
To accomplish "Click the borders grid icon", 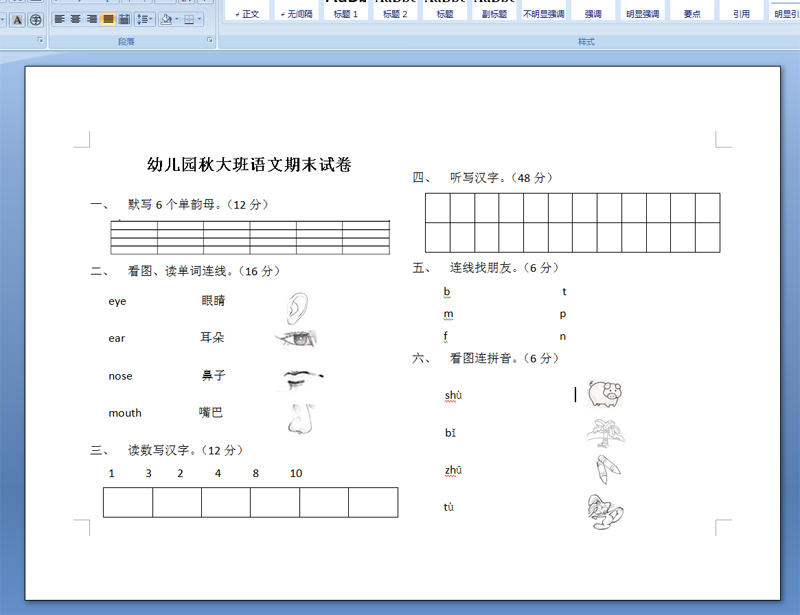I will coord(189,19).
